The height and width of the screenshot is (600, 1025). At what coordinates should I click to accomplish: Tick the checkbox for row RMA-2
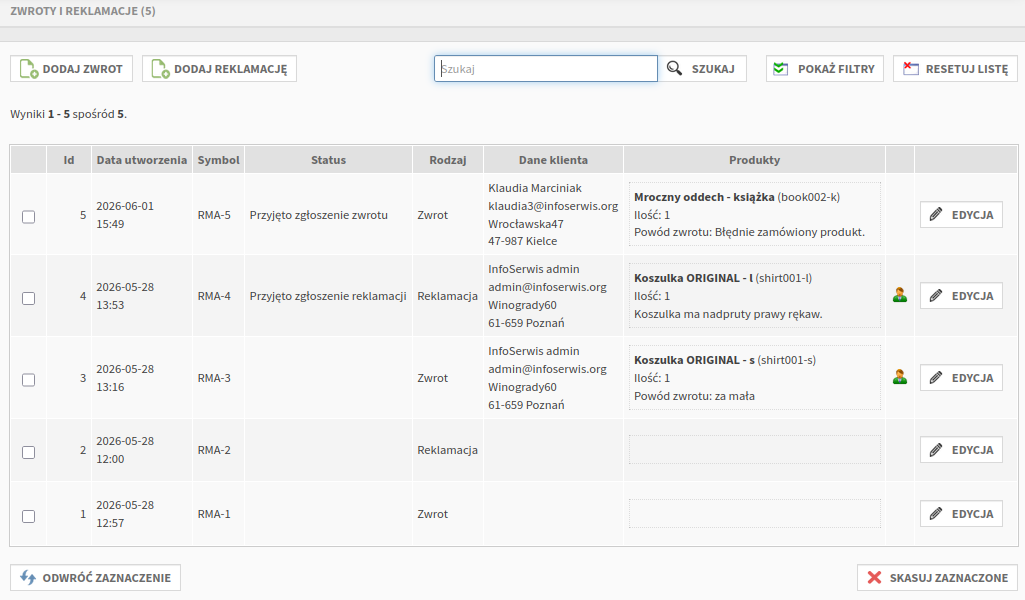(29, 452)
